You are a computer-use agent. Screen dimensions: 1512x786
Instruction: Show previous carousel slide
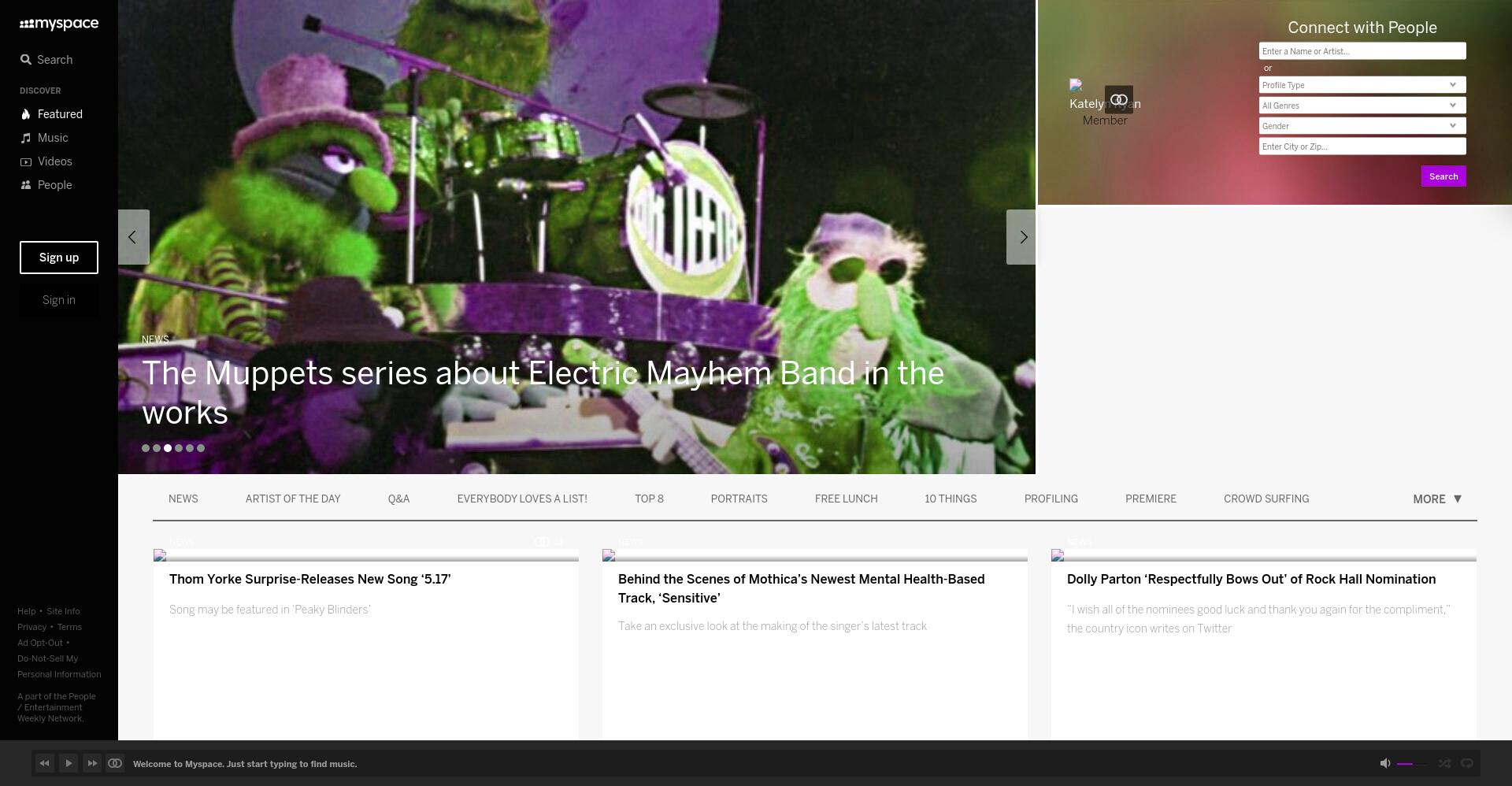pos(134,237)
